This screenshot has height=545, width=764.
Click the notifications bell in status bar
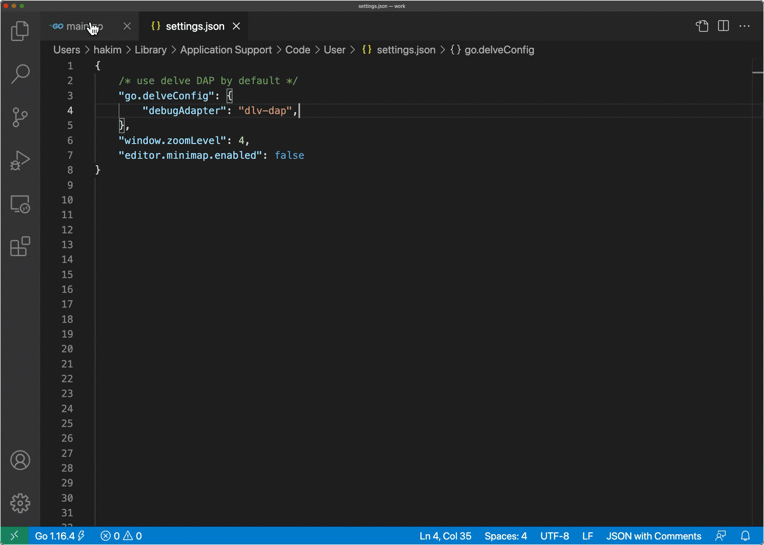pyautogui.click(x=745, y=536)
